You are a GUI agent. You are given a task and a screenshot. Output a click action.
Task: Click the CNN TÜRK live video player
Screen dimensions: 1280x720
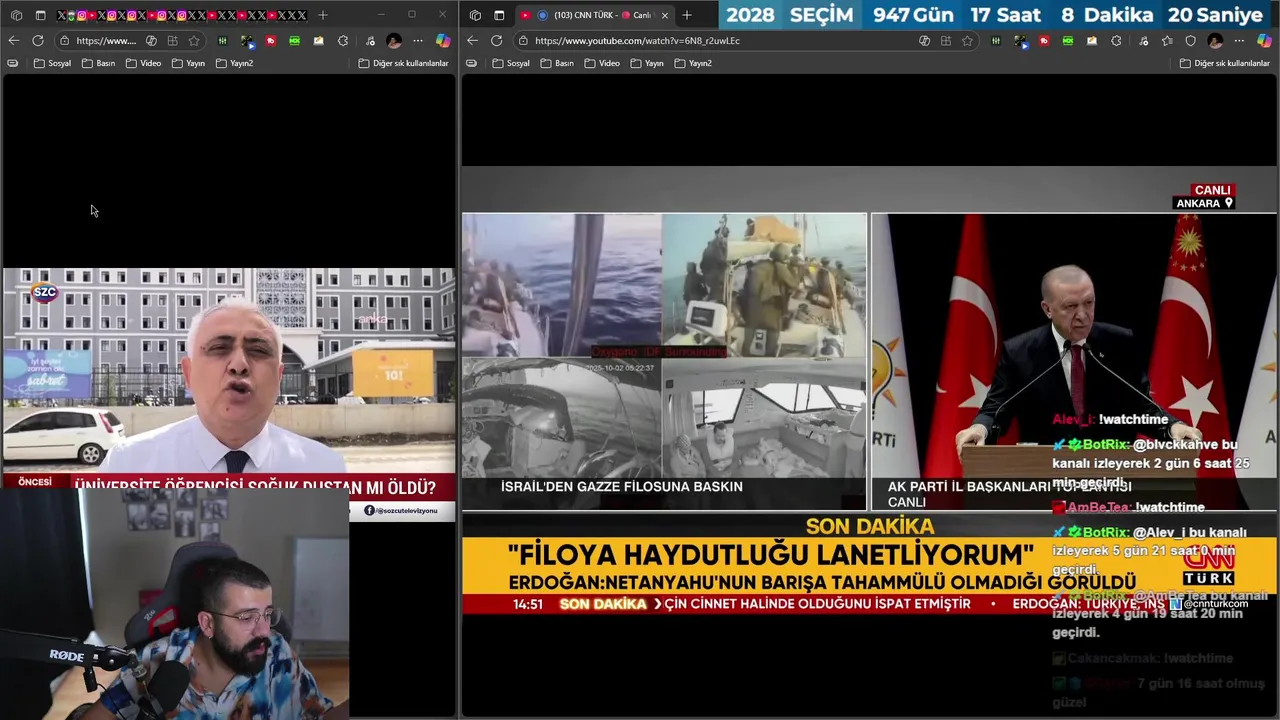[x=869, y=390]
